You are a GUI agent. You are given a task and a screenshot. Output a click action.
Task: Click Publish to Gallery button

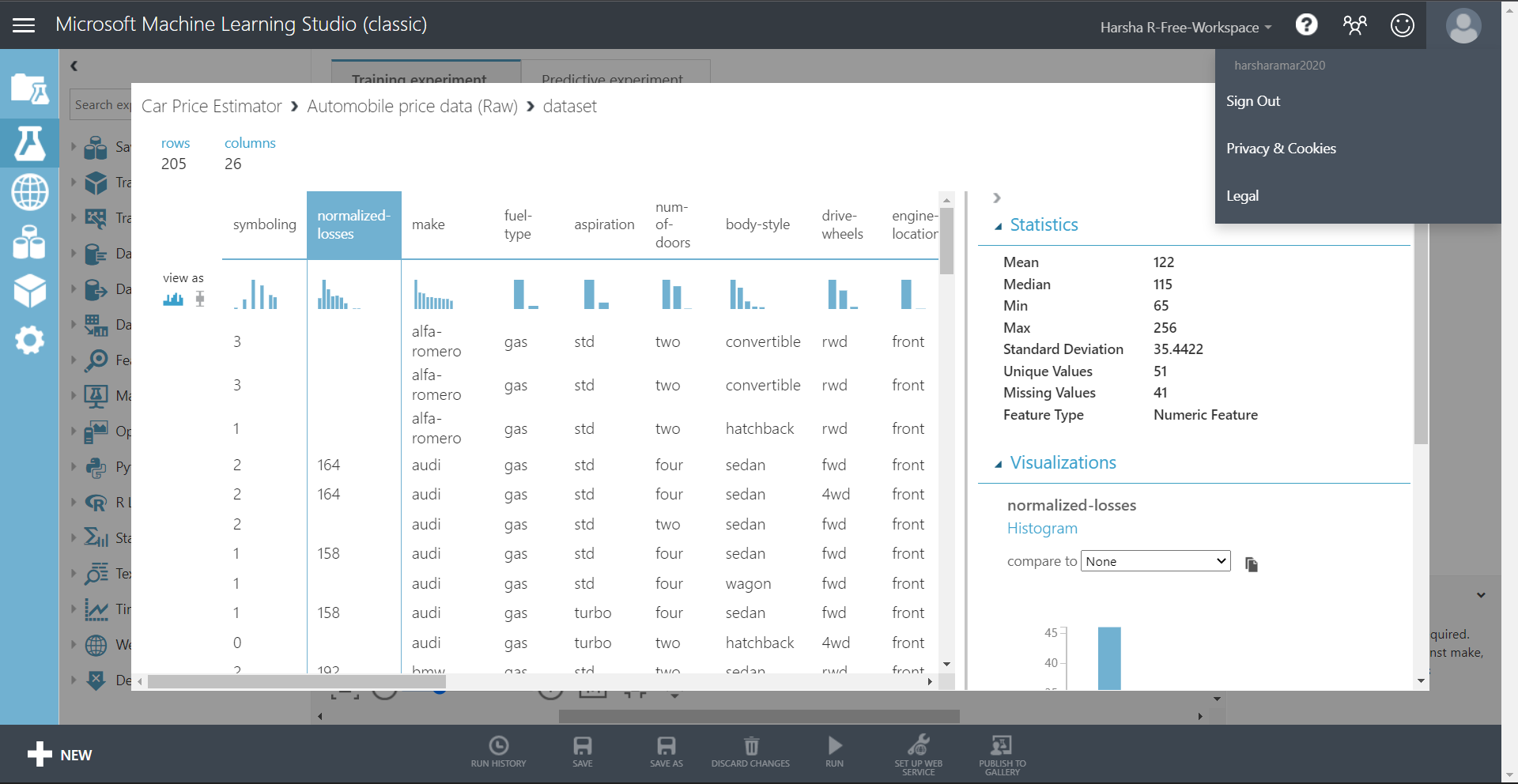pyautogui.click(x=1003, y=756)
